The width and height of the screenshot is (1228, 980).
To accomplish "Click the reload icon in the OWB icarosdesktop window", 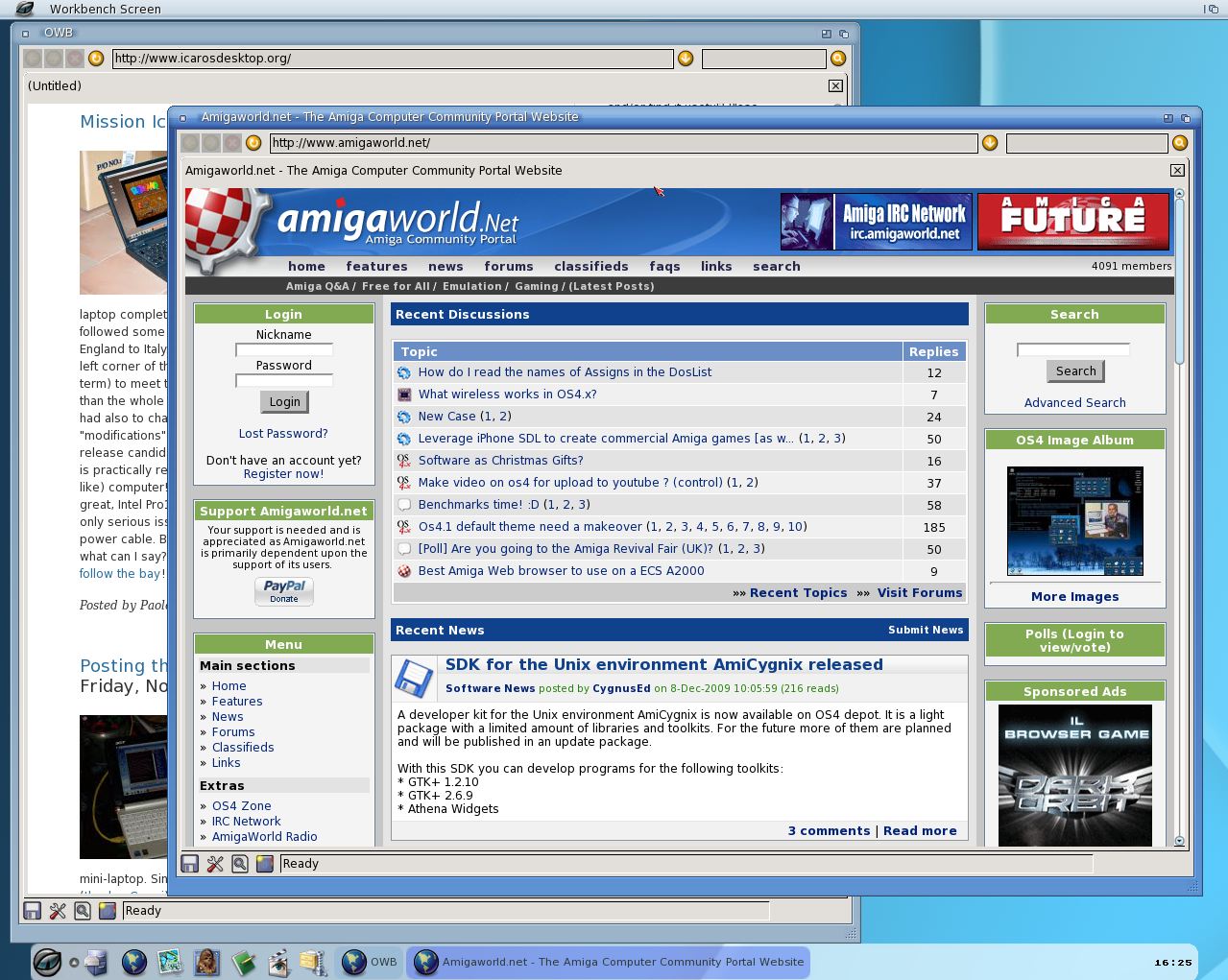I will point(96,59).
